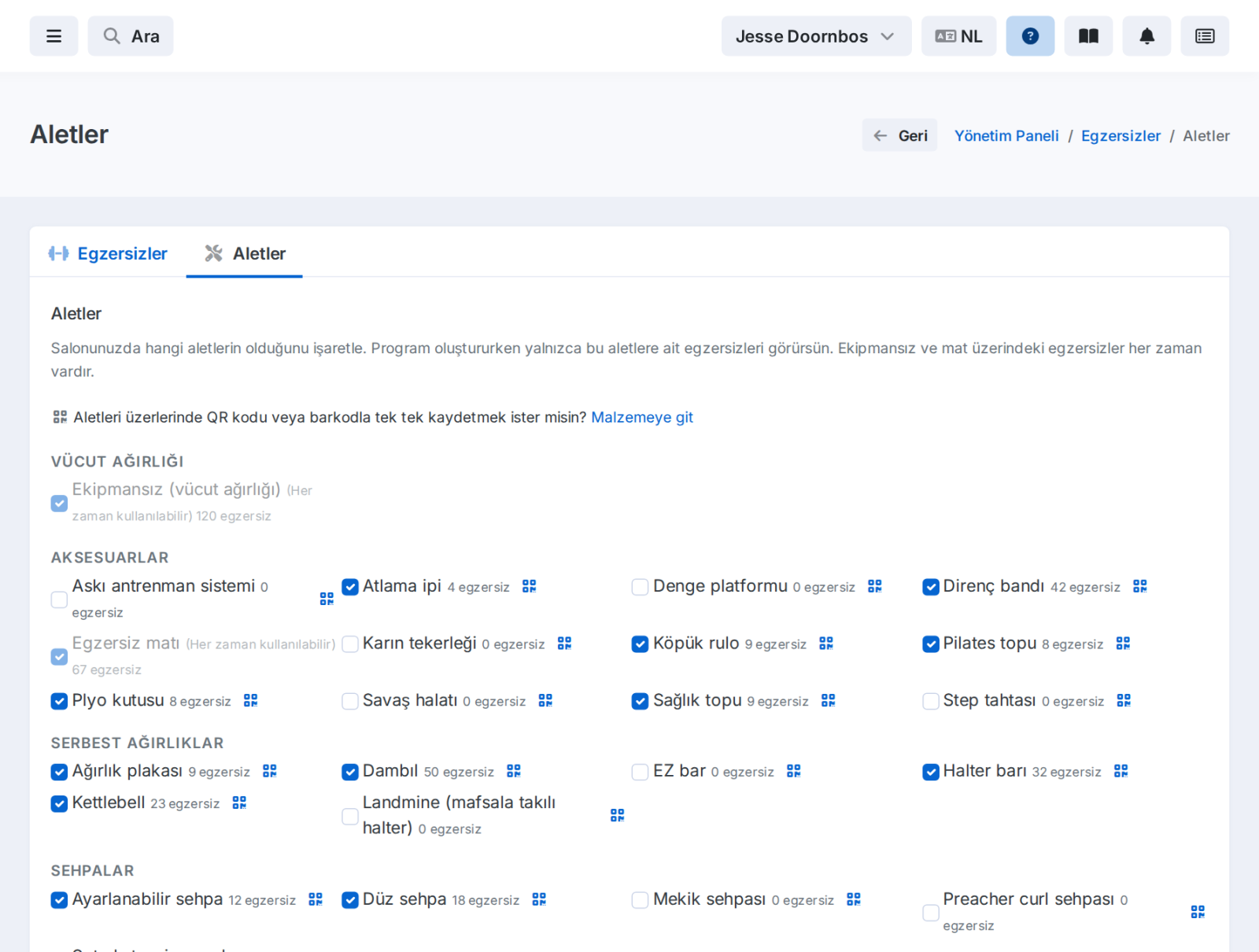The height and width of the screenshot is (952, 1259).
Task: Check the Landmine checkbox
Action: 350,817
